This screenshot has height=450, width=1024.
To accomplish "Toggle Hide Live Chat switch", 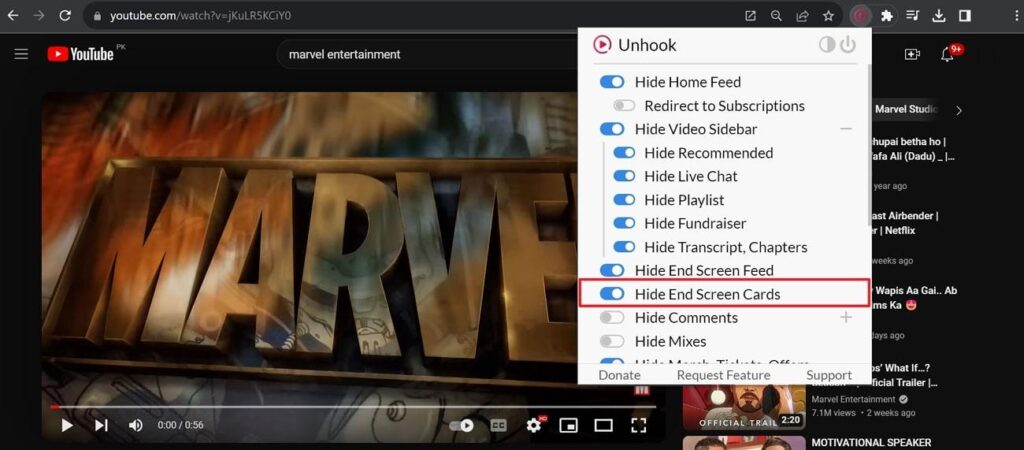I will click(624, 176).
